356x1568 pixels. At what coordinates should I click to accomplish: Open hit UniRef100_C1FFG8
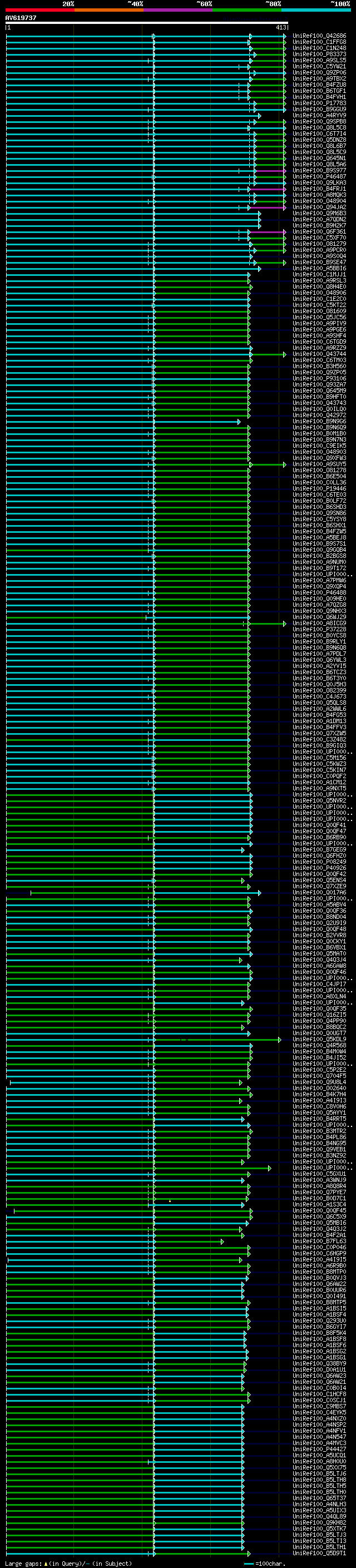tap(319, 42)
